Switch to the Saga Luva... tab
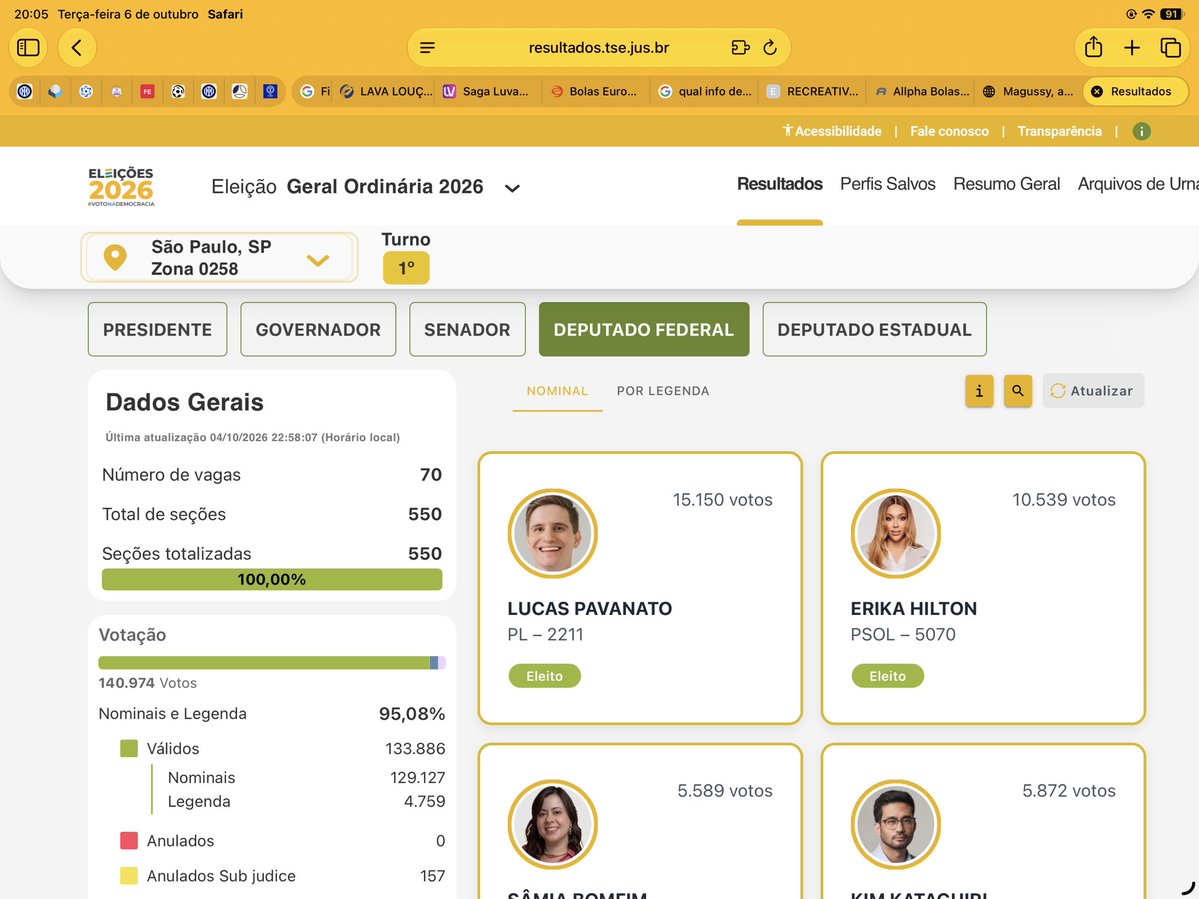1199x899 pixels. [487, 91]
